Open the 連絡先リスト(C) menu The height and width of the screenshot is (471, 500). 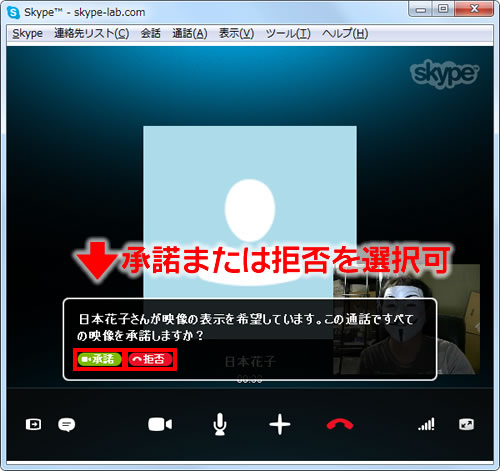(91, 33)
